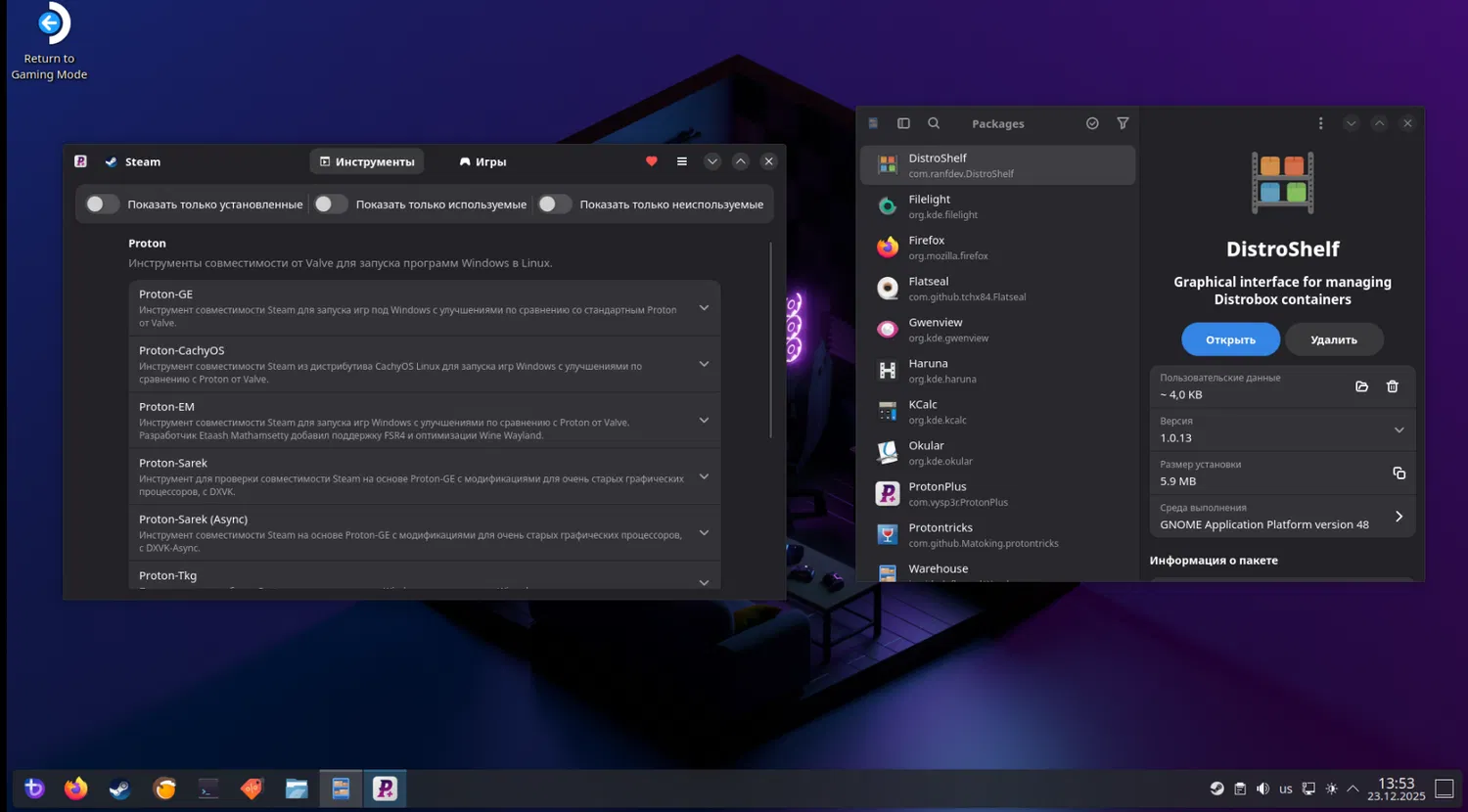
Task: Select Okular in the Packages list
Action: (997, 453)
